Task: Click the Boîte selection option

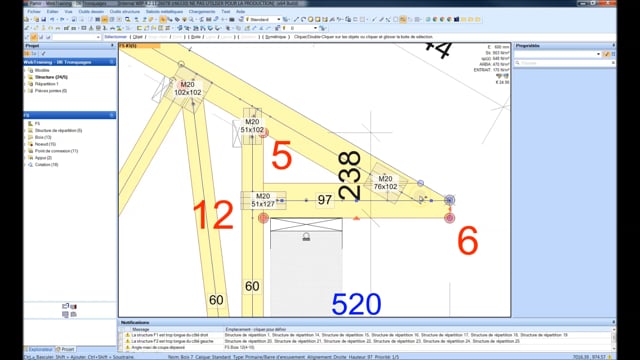Action: 196,37
